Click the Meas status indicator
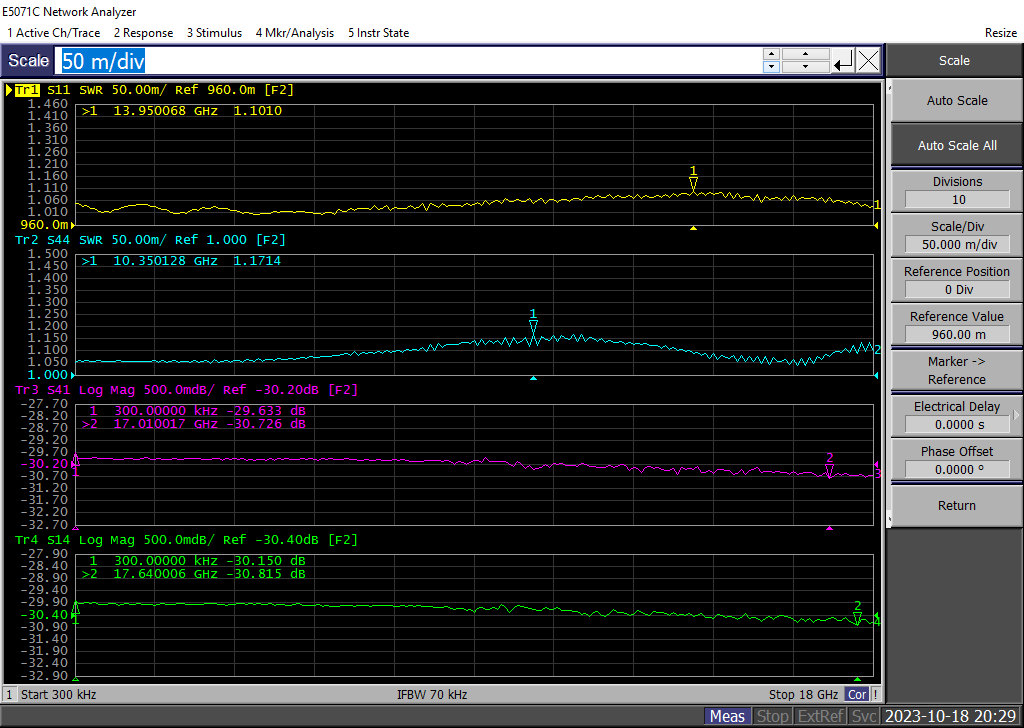The image size is (1024, 728). [727, 716]
